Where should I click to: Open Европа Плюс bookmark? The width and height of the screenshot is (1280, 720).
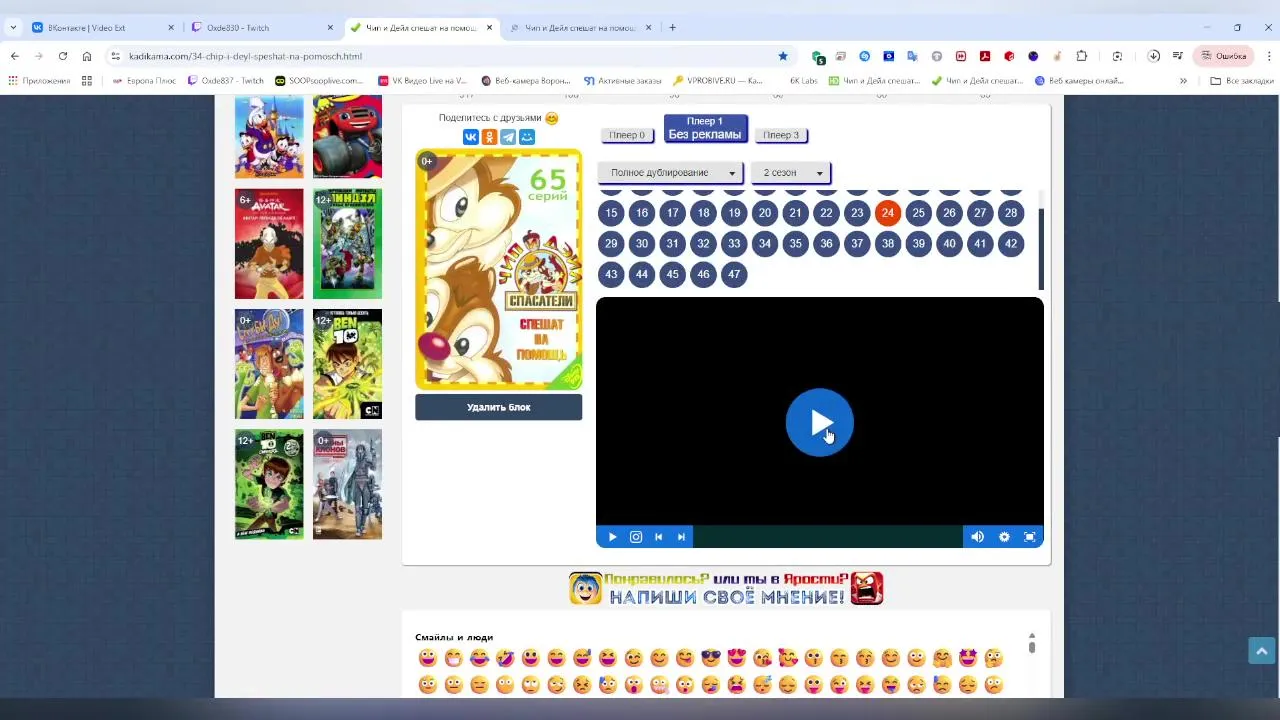point(144,81)
